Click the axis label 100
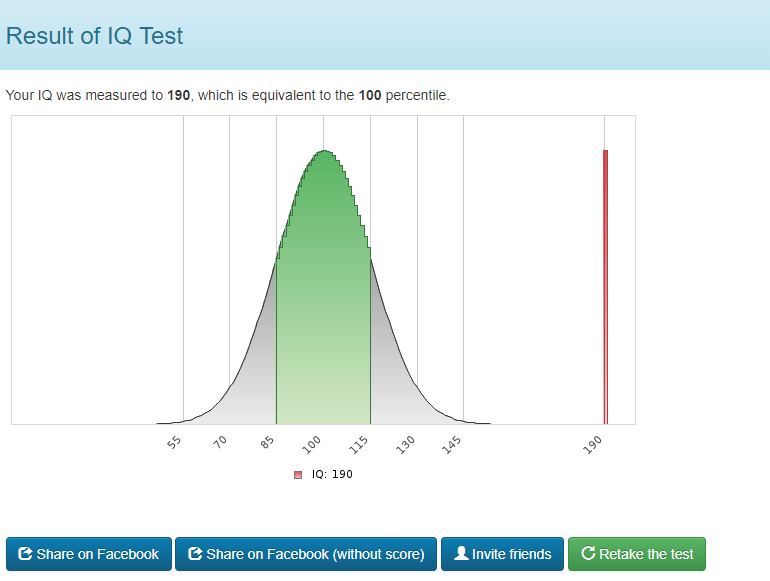The width and height of the screenshot is (770, 581). [x=311, y=444]
